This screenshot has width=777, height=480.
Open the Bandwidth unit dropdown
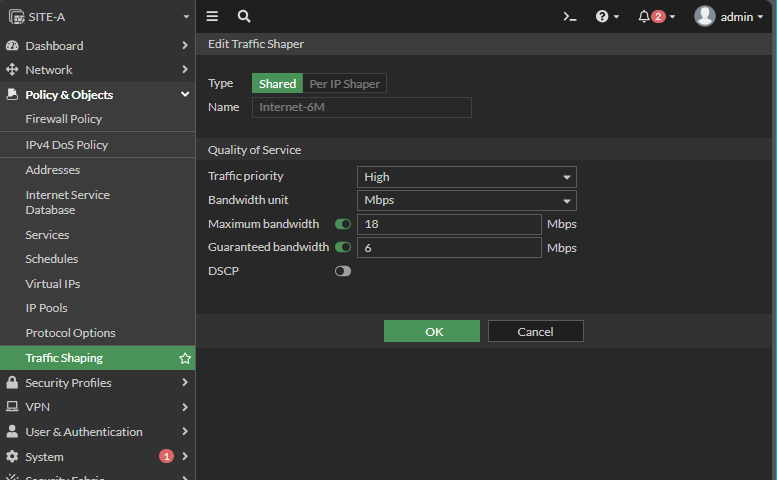click(466, 200)
